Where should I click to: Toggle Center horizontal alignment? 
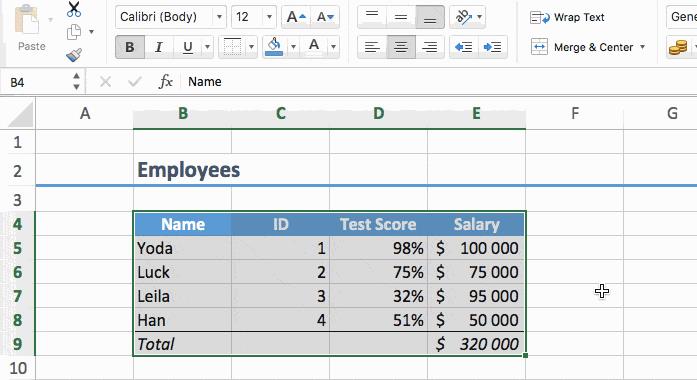(401, 47)
